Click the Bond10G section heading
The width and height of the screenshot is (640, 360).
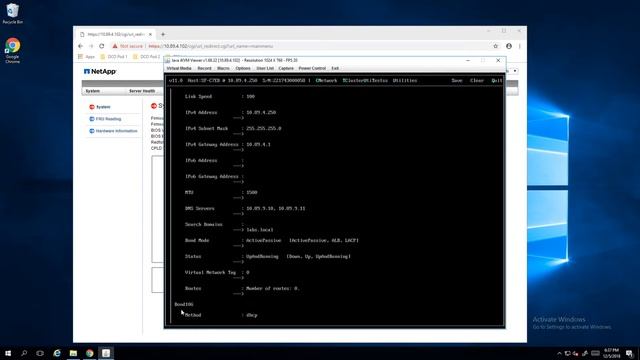tap(184, 304)
